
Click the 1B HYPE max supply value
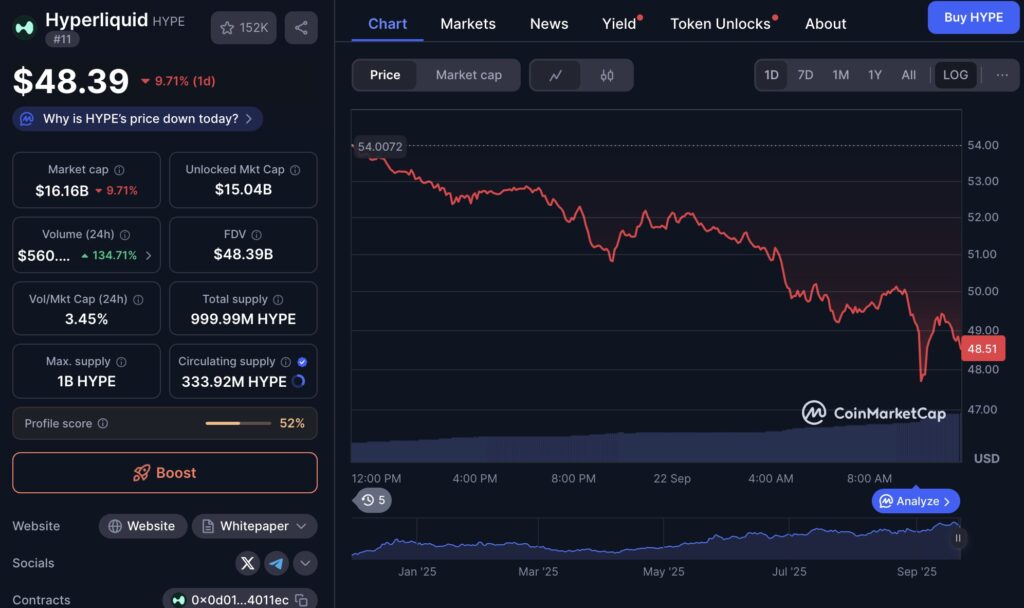pos(86,381)
